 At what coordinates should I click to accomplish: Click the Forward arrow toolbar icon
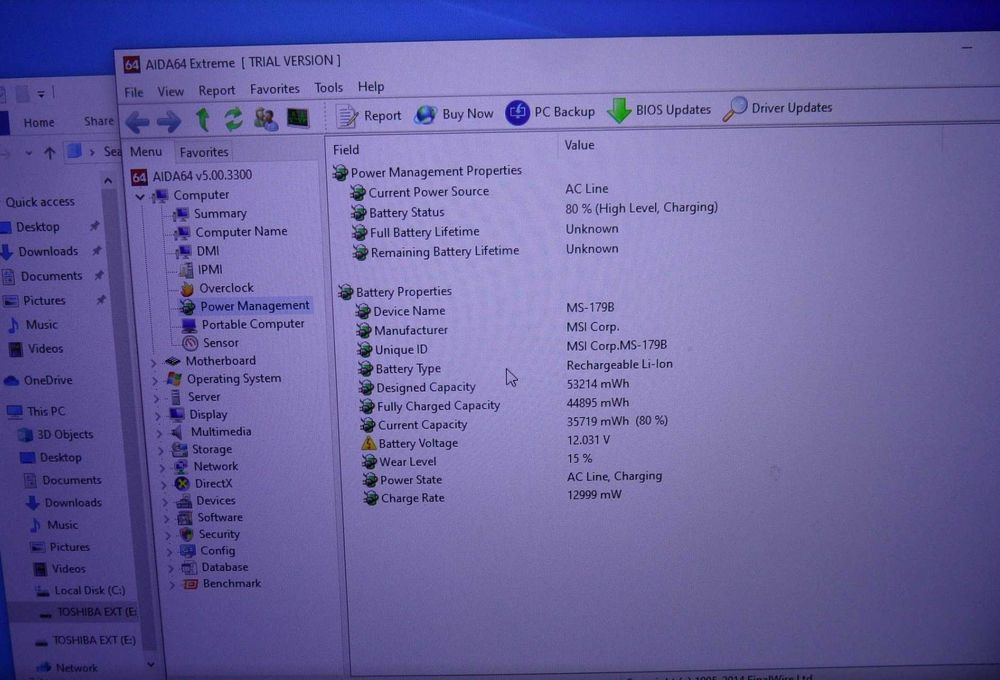coord(169,121)
